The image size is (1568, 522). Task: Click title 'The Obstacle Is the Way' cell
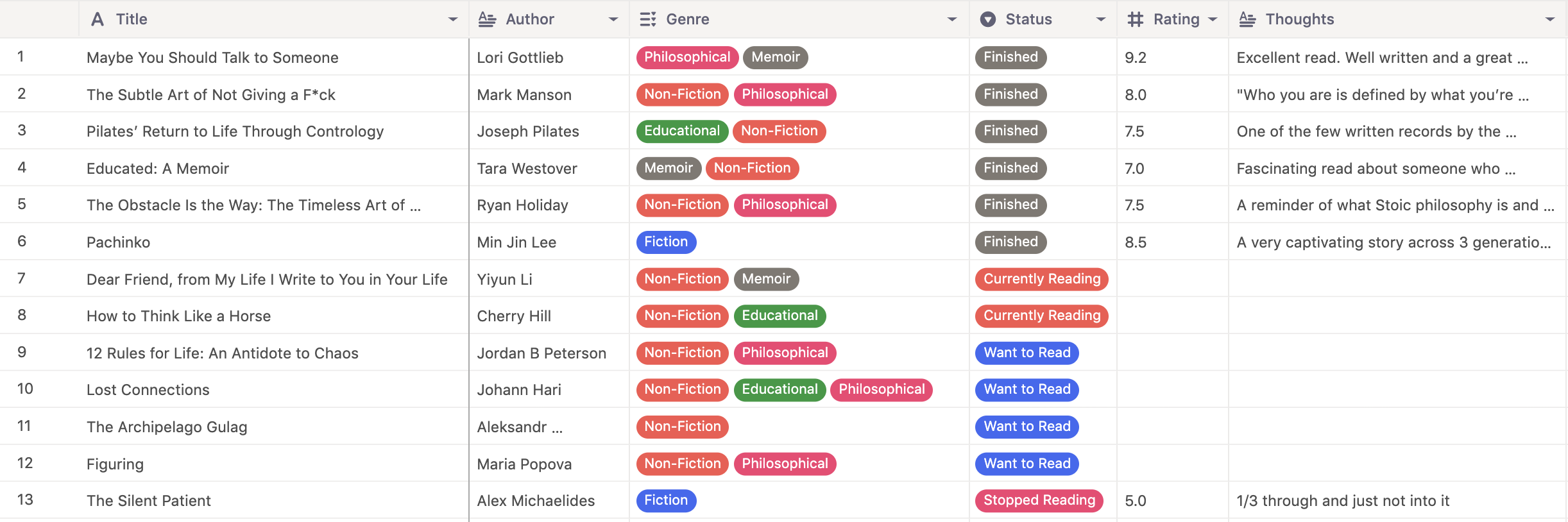[254, 205]
